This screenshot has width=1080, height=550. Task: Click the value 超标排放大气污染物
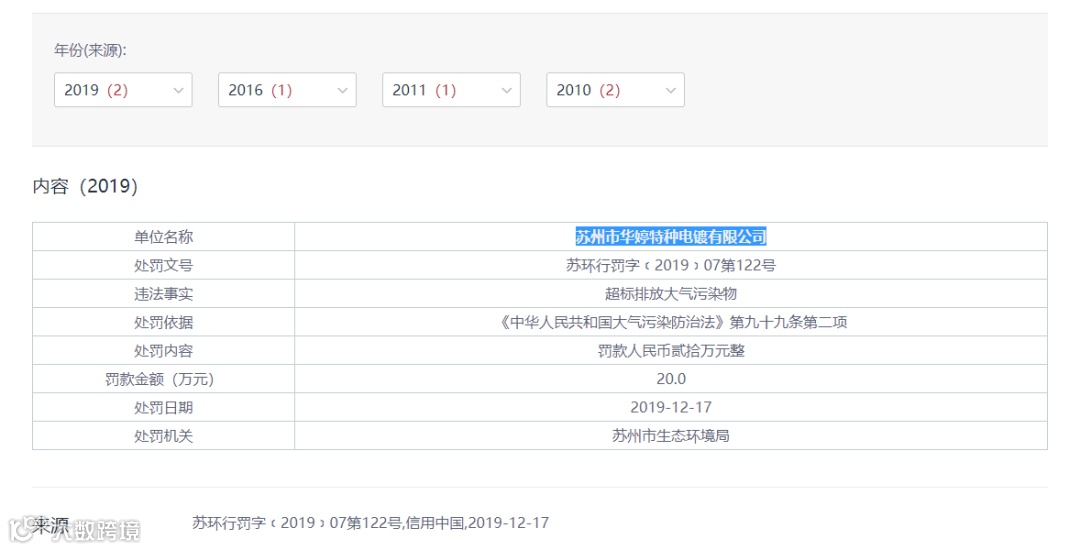tap(671, 294)
